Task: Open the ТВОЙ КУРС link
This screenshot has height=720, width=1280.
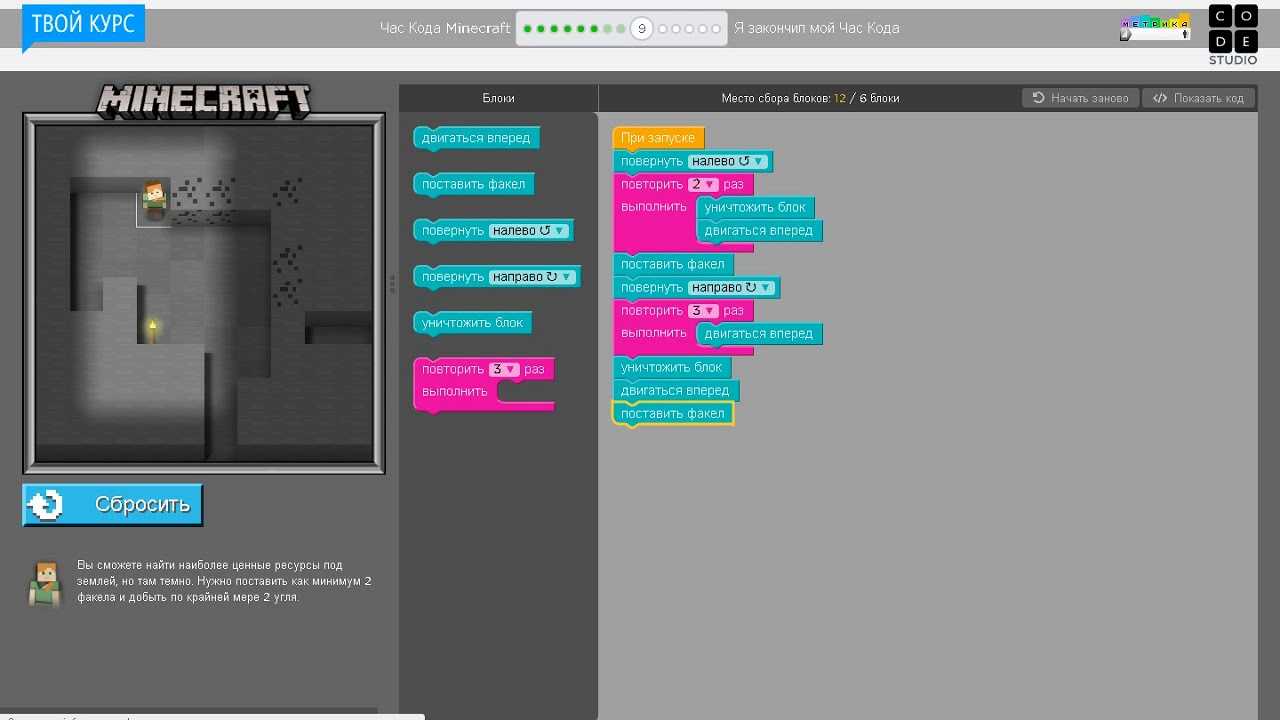Action: [83, 24]
